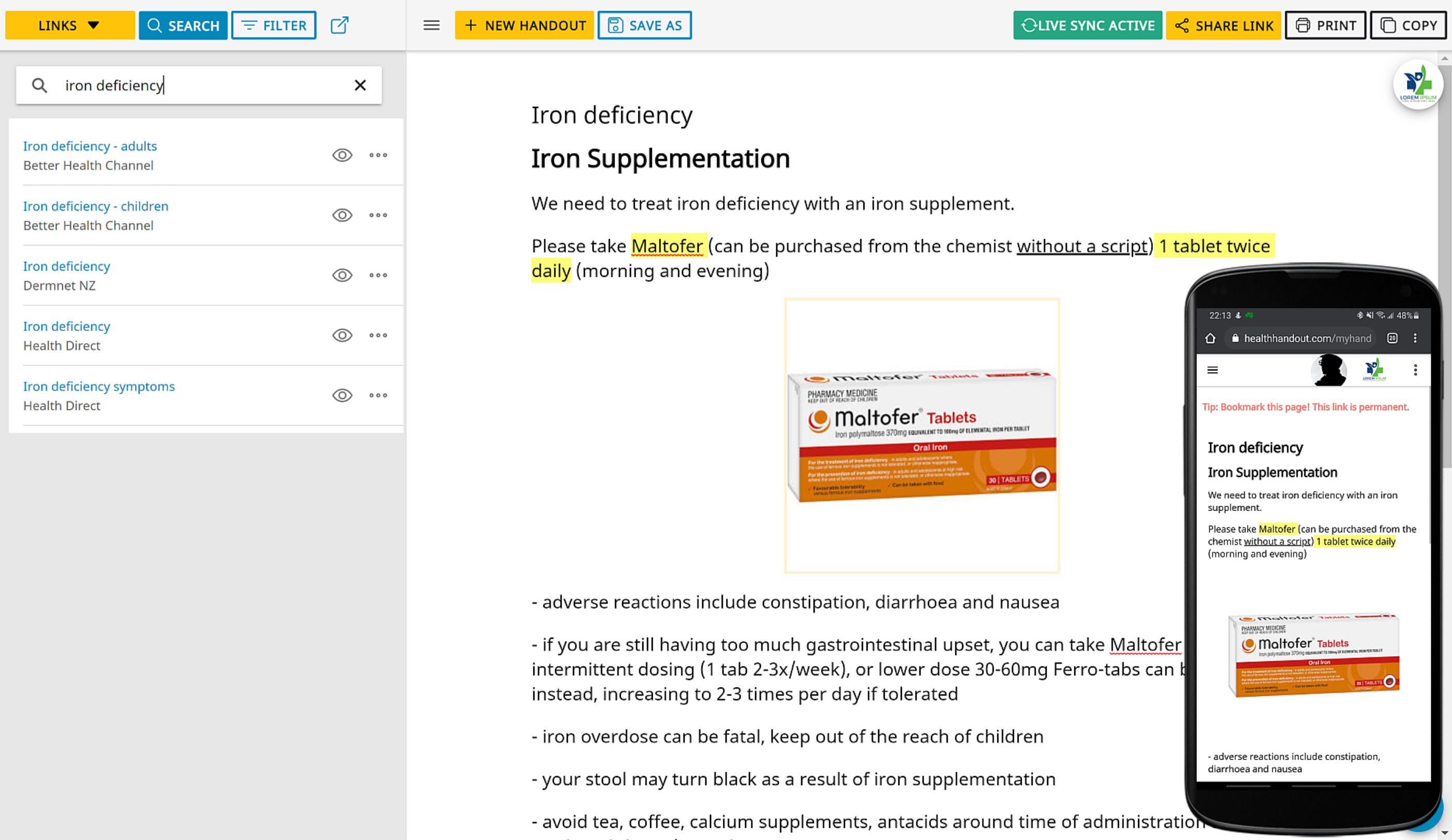Click the Maltofer box image in phone preview
This screenshot has height=840, width=1452.
point(1314,655)
